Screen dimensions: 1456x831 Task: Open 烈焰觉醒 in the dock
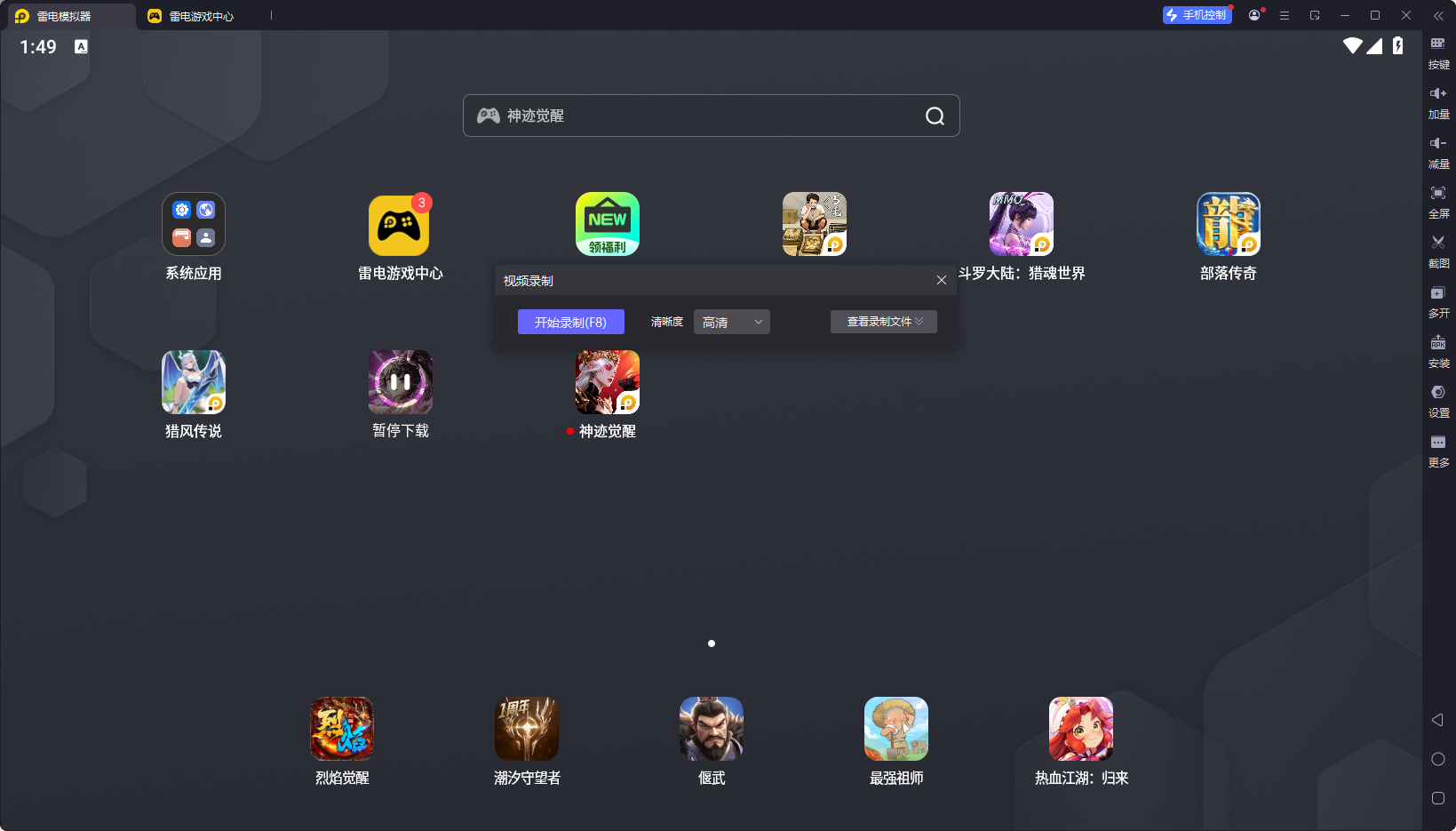click(342, 729)
